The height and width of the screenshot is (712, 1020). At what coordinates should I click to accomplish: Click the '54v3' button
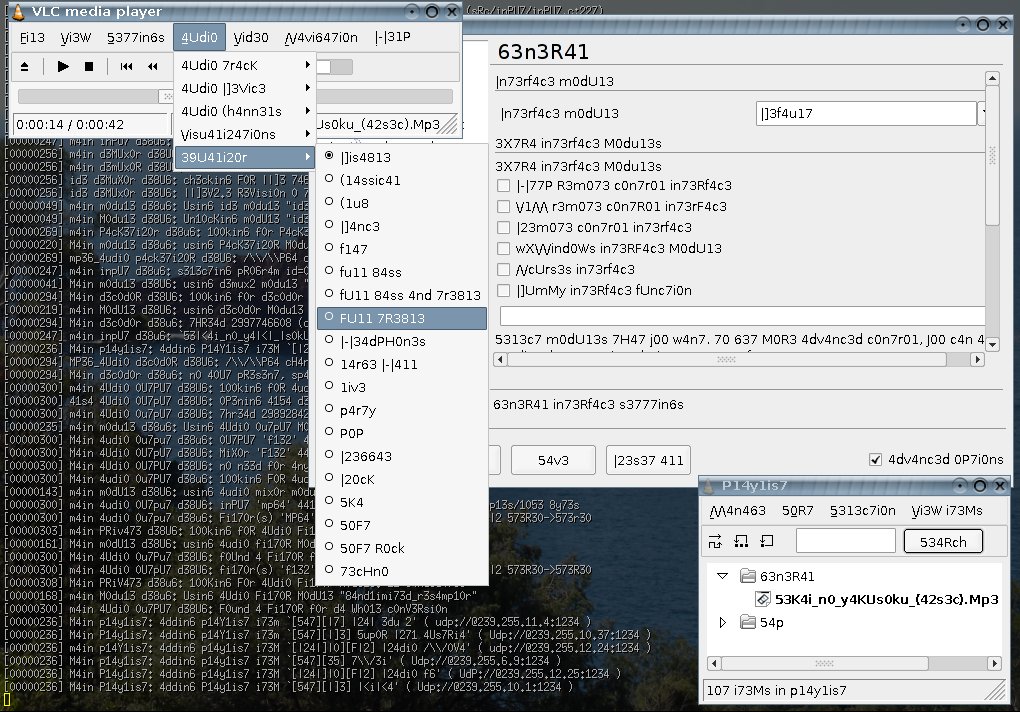[553, 460]
